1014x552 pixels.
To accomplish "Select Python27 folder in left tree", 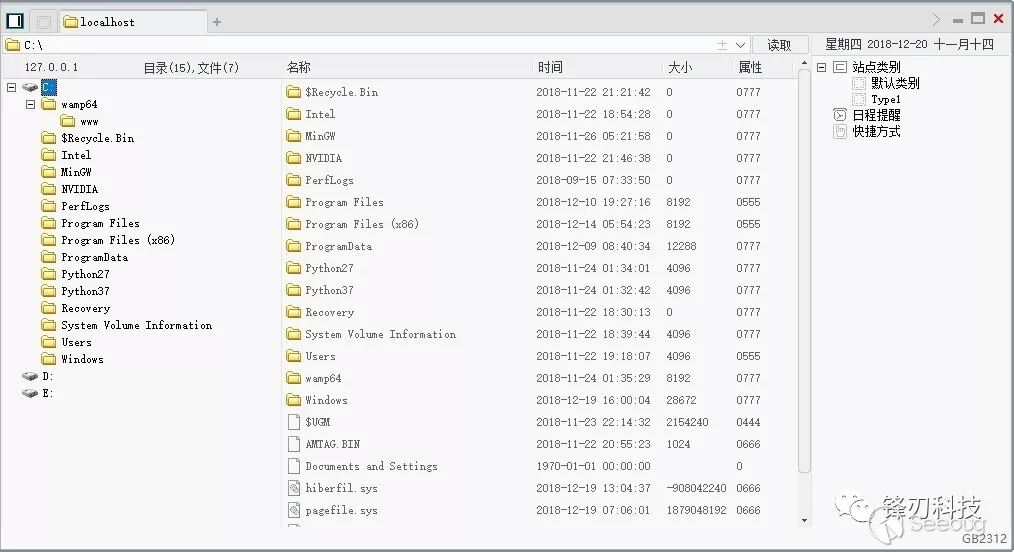I will coord(75,274).
